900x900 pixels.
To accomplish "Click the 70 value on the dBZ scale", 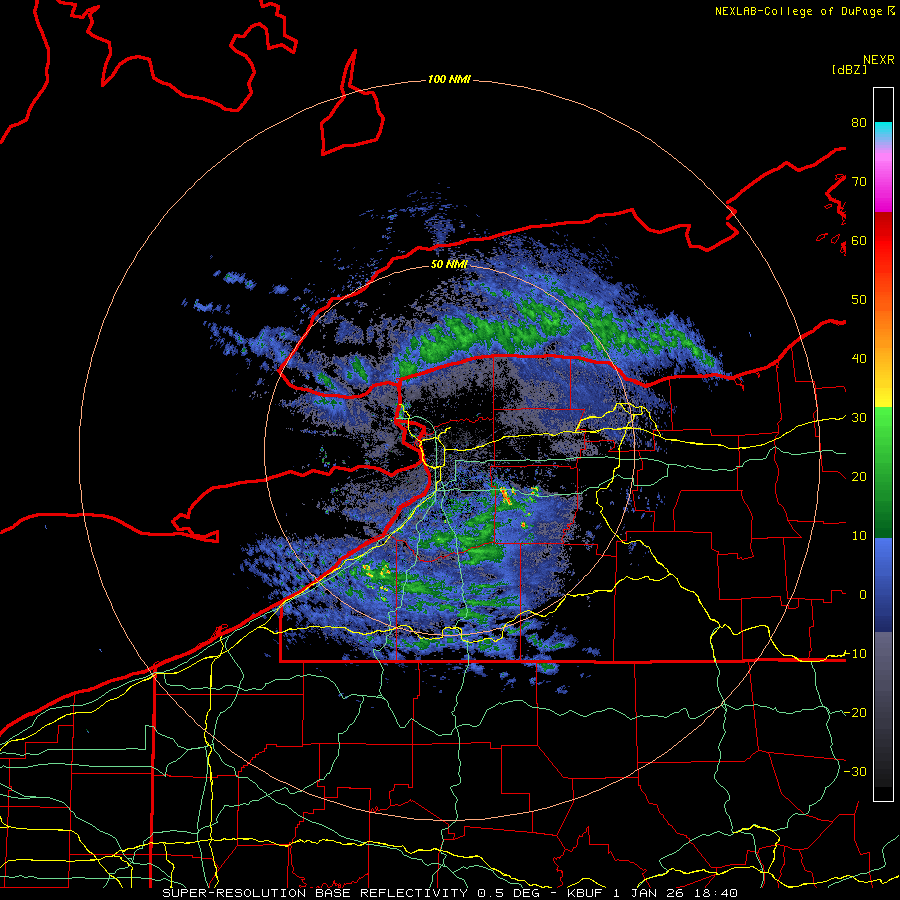I will 859,182.
